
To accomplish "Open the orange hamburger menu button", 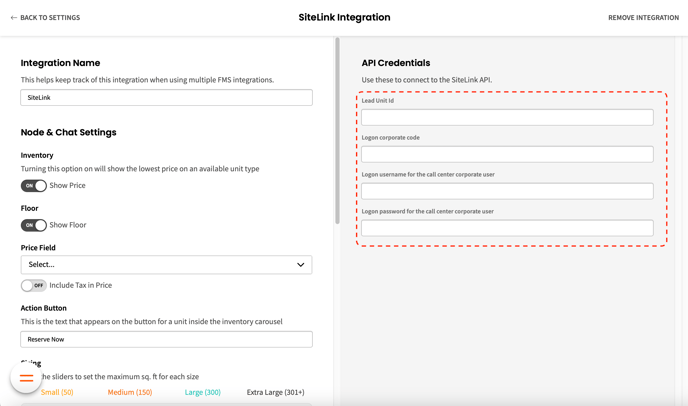I will click(26, 378).
